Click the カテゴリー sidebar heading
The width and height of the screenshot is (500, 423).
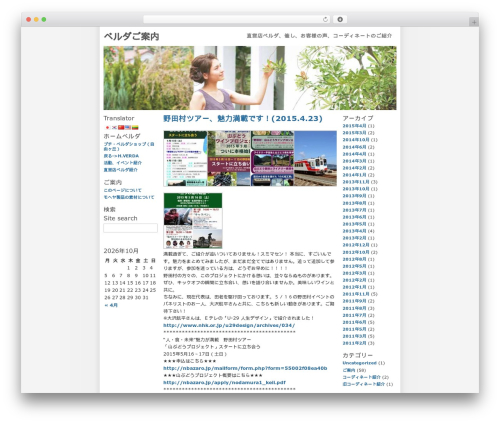(x=358, y=355)
